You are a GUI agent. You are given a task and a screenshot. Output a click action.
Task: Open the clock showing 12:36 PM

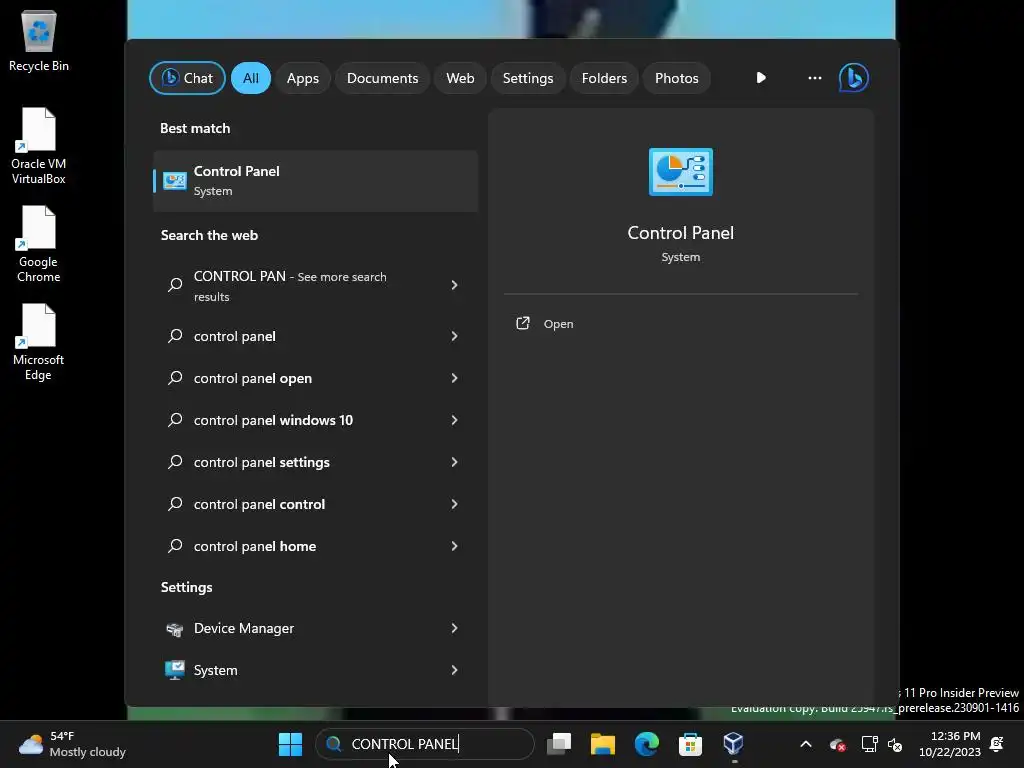950,744
